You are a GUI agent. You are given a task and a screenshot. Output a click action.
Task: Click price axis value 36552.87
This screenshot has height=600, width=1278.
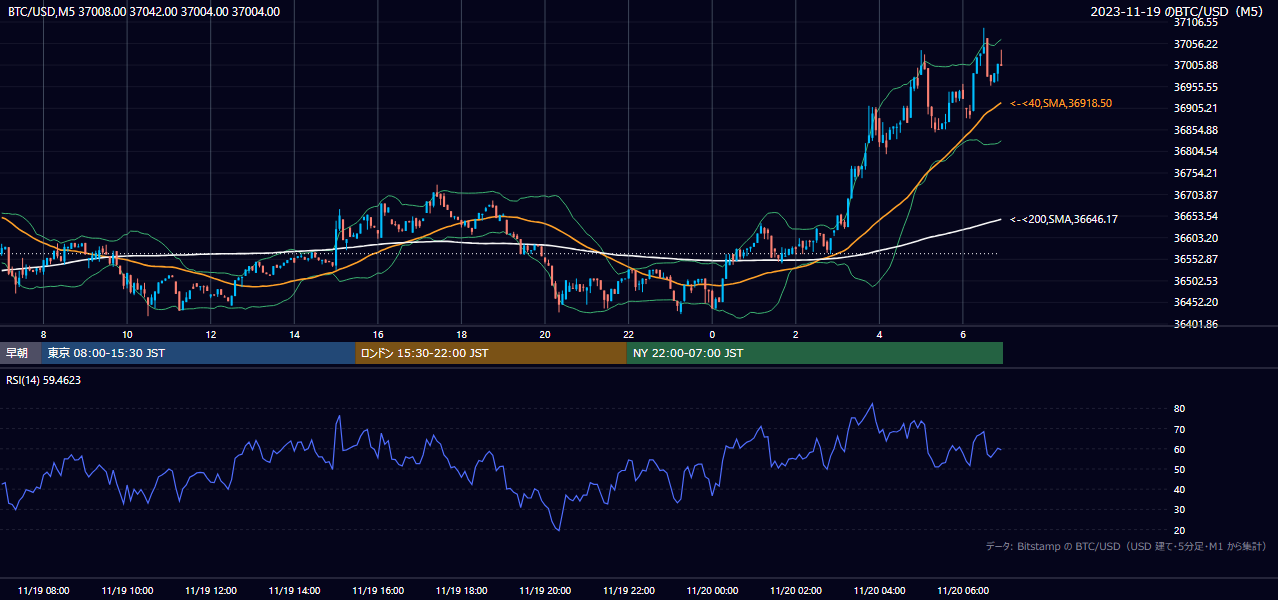pos(1196,259)
